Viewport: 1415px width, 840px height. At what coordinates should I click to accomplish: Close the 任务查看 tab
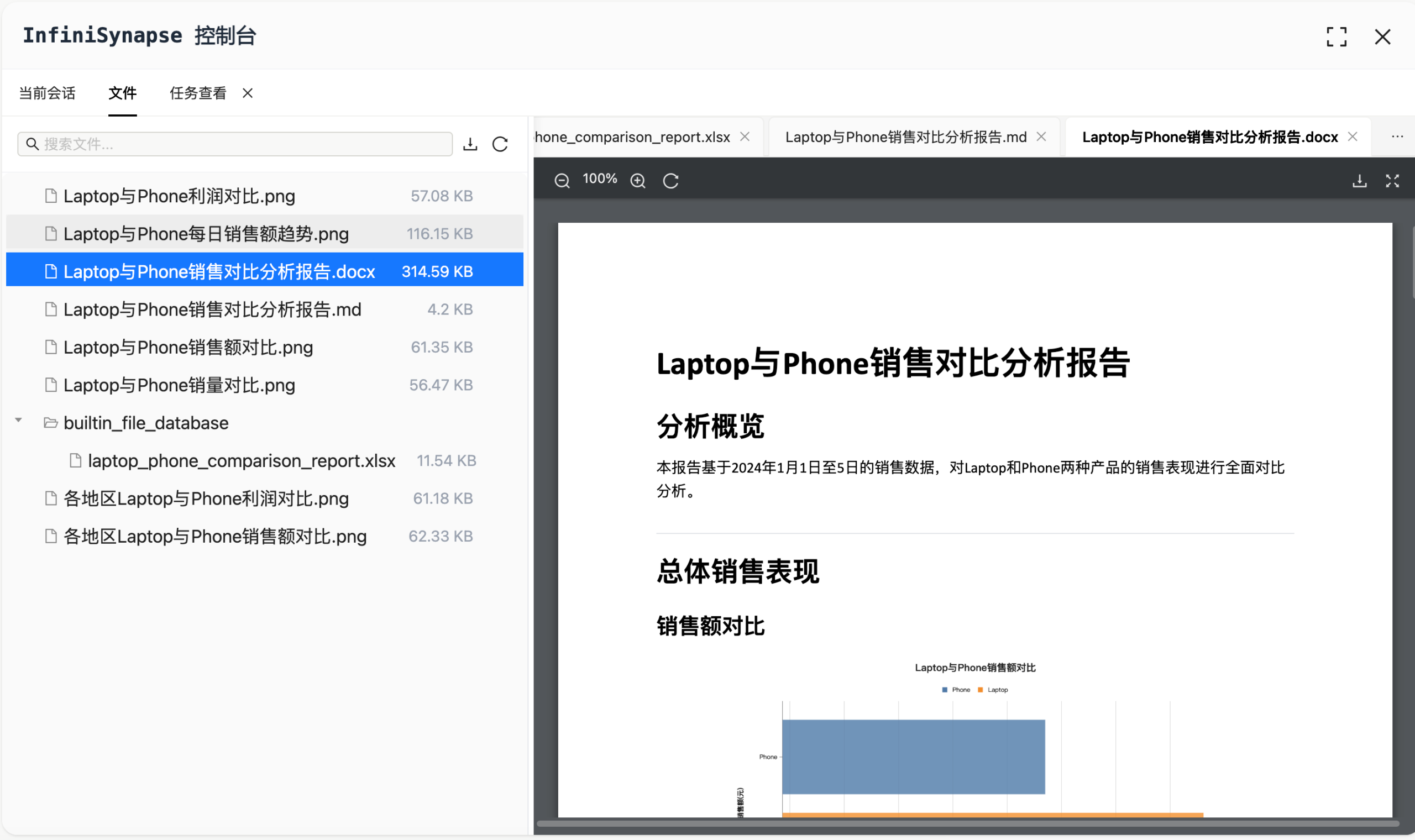(x=247, y=93)
